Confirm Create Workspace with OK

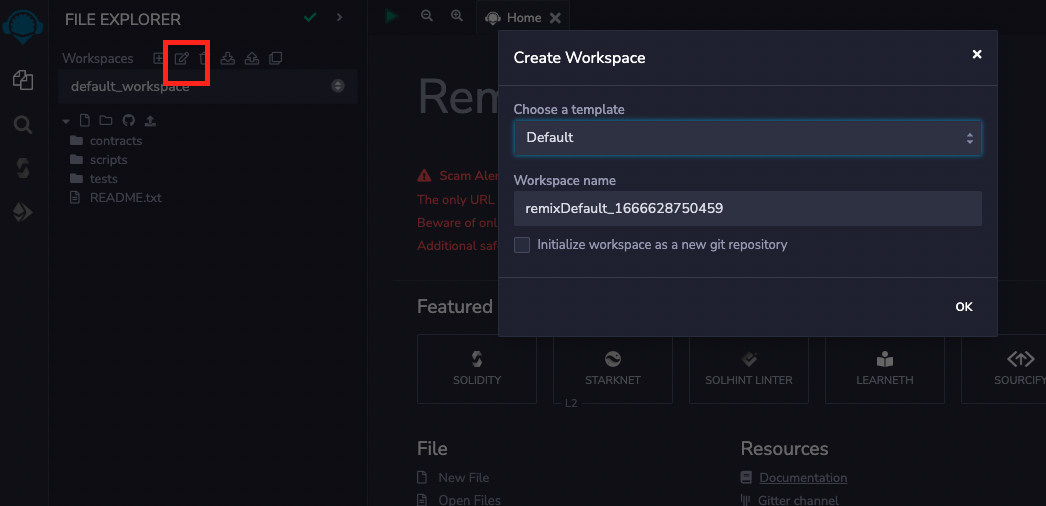[964, 307]
